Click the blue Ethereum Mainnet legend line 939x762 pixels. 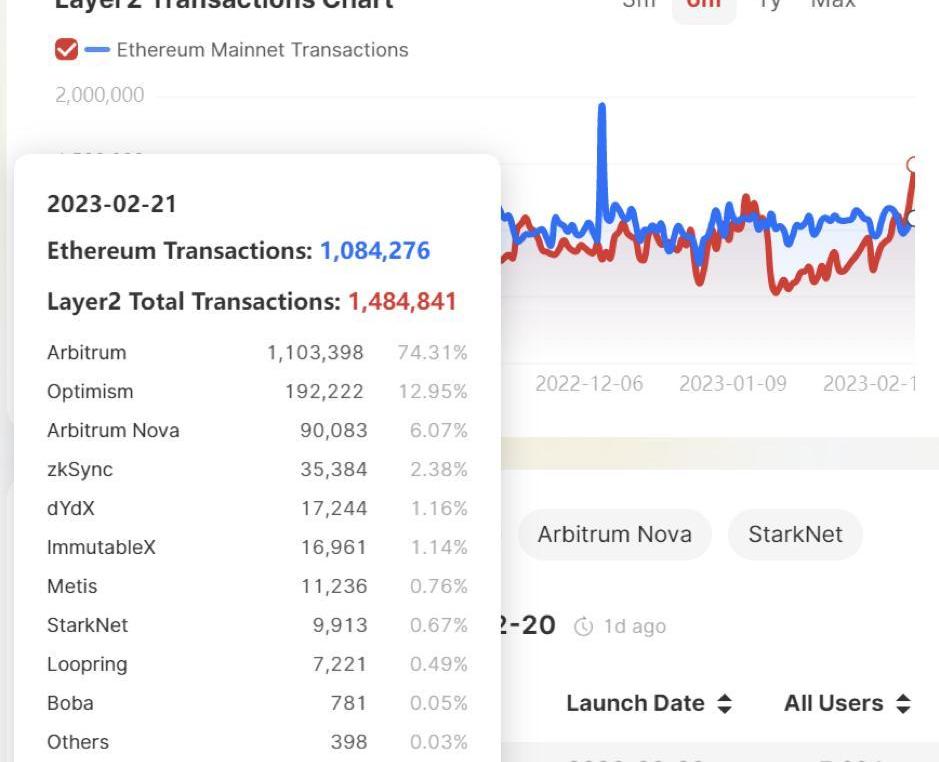[x=97, y=50]
